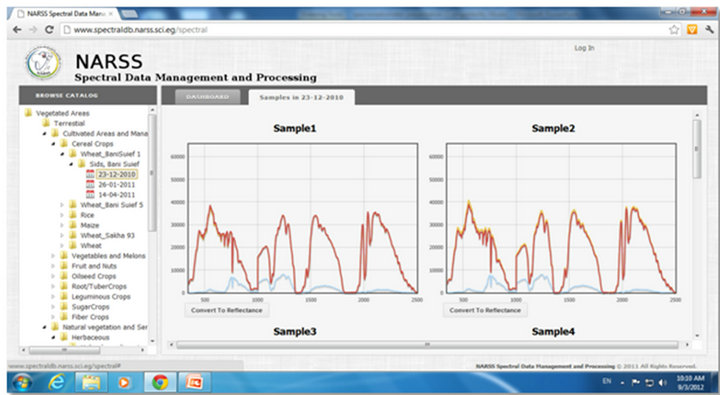Expand the Wheat_Bani Suief 5 folder
The height and width of the screenshot is (395, 720).
click(62, 204)
